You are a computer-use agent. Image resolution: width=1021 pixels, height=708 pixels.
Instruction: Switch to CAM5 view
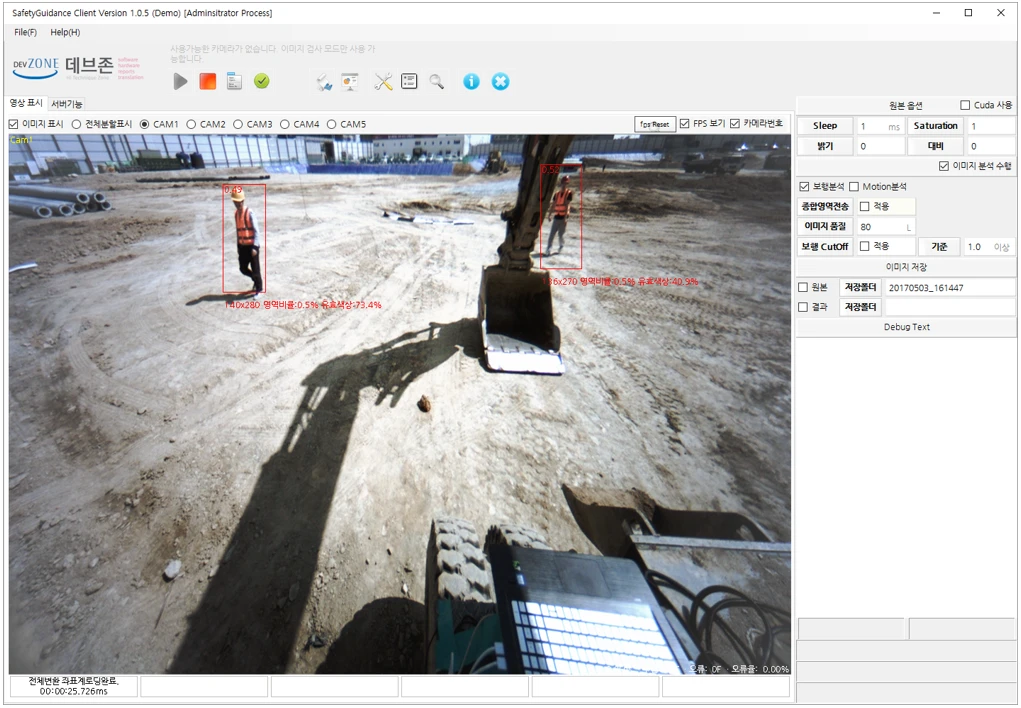point(331,124)
